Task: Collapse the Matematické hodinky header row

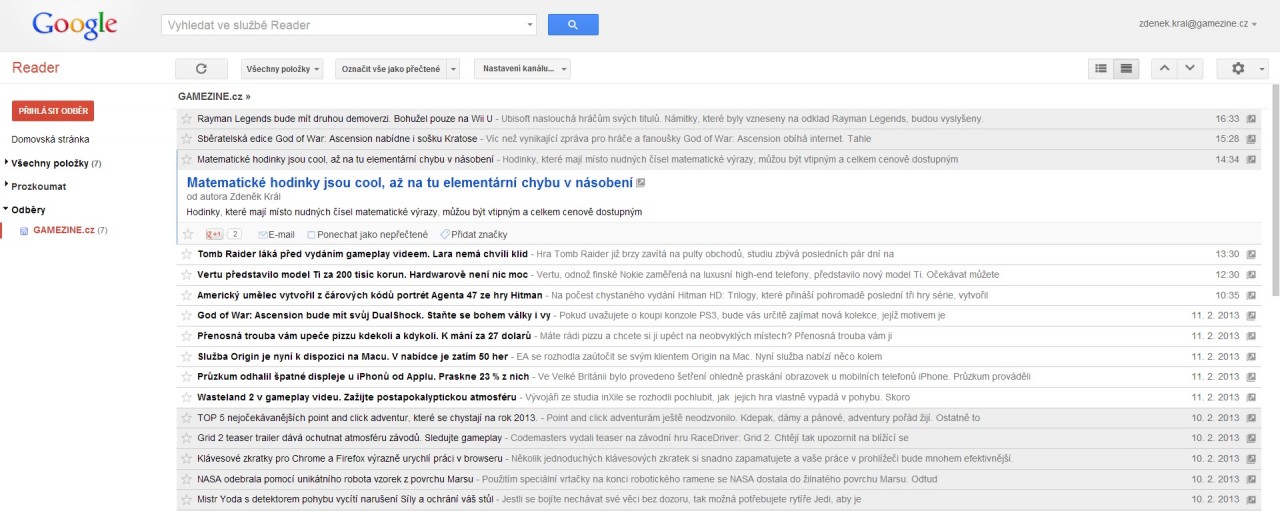Action: [x=718, y=159]
